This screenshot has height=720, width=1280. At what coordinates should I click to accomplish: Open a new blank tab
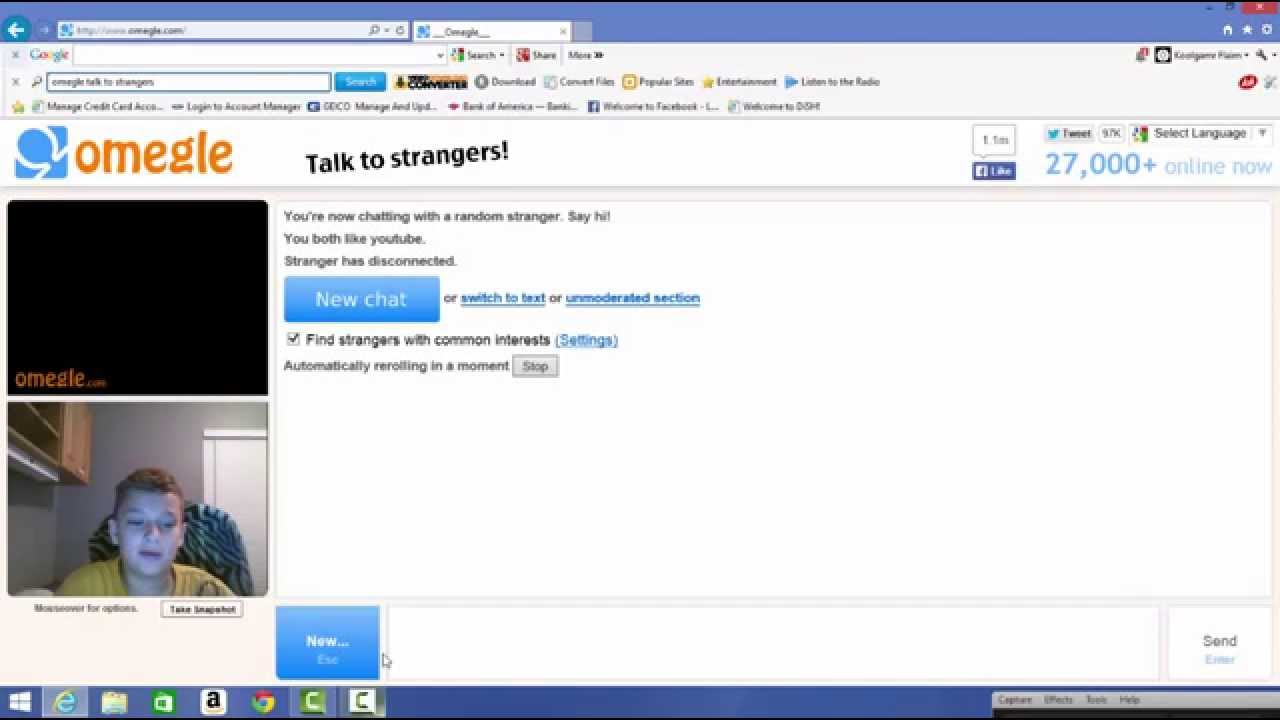point(583,32)
